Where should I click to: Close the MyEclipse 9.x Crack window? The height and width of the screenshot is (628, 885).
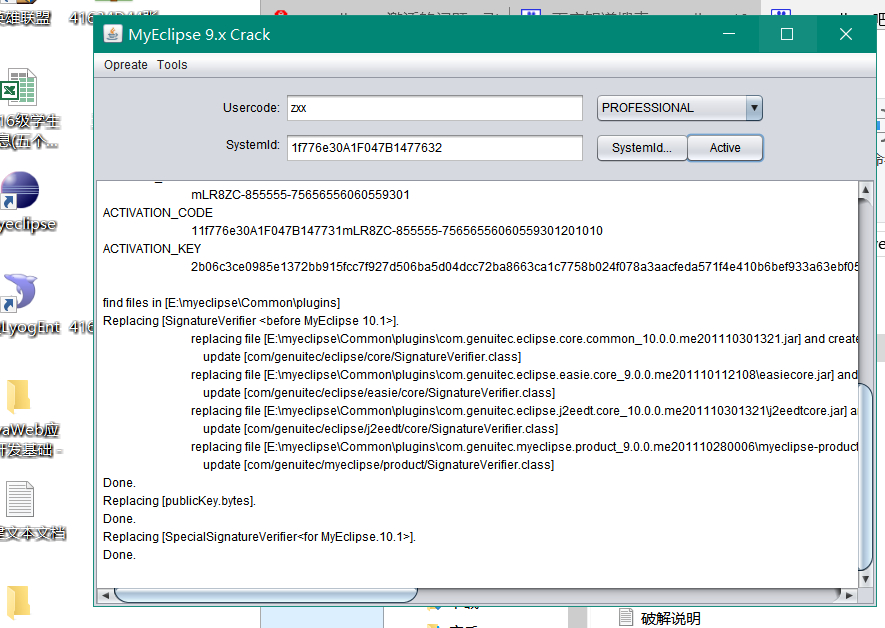[845, 34]
